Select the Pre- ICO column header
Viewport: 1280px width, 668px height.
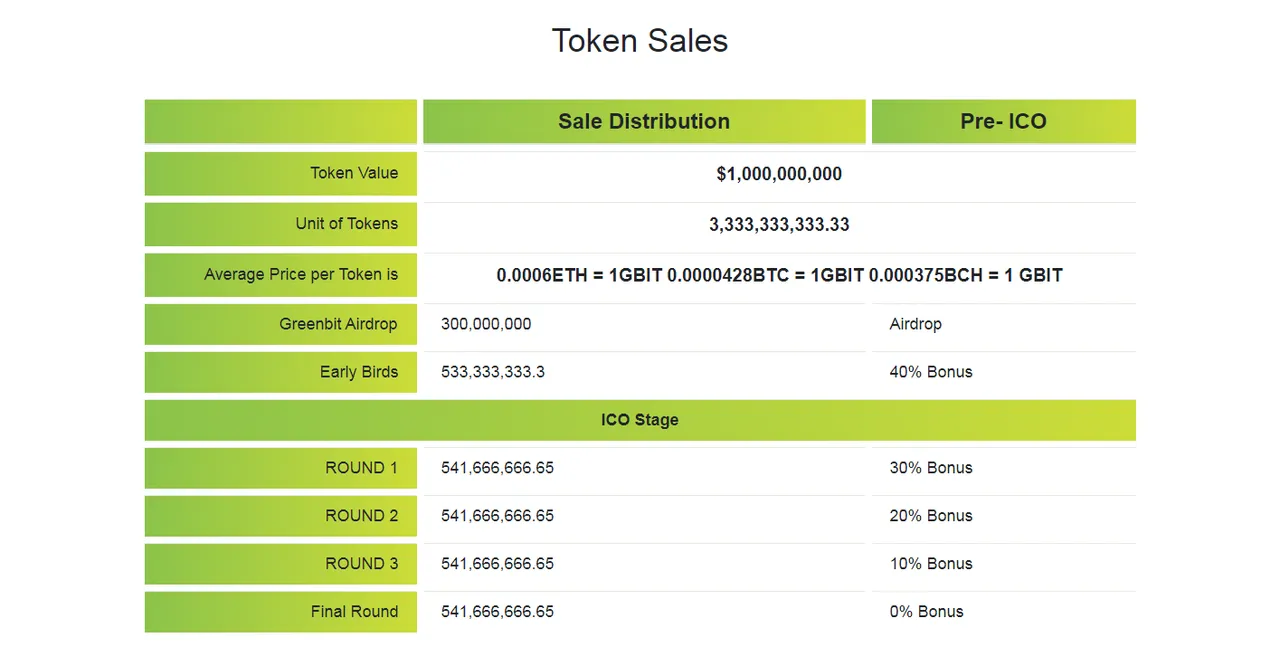click(x=1004, y=121)
